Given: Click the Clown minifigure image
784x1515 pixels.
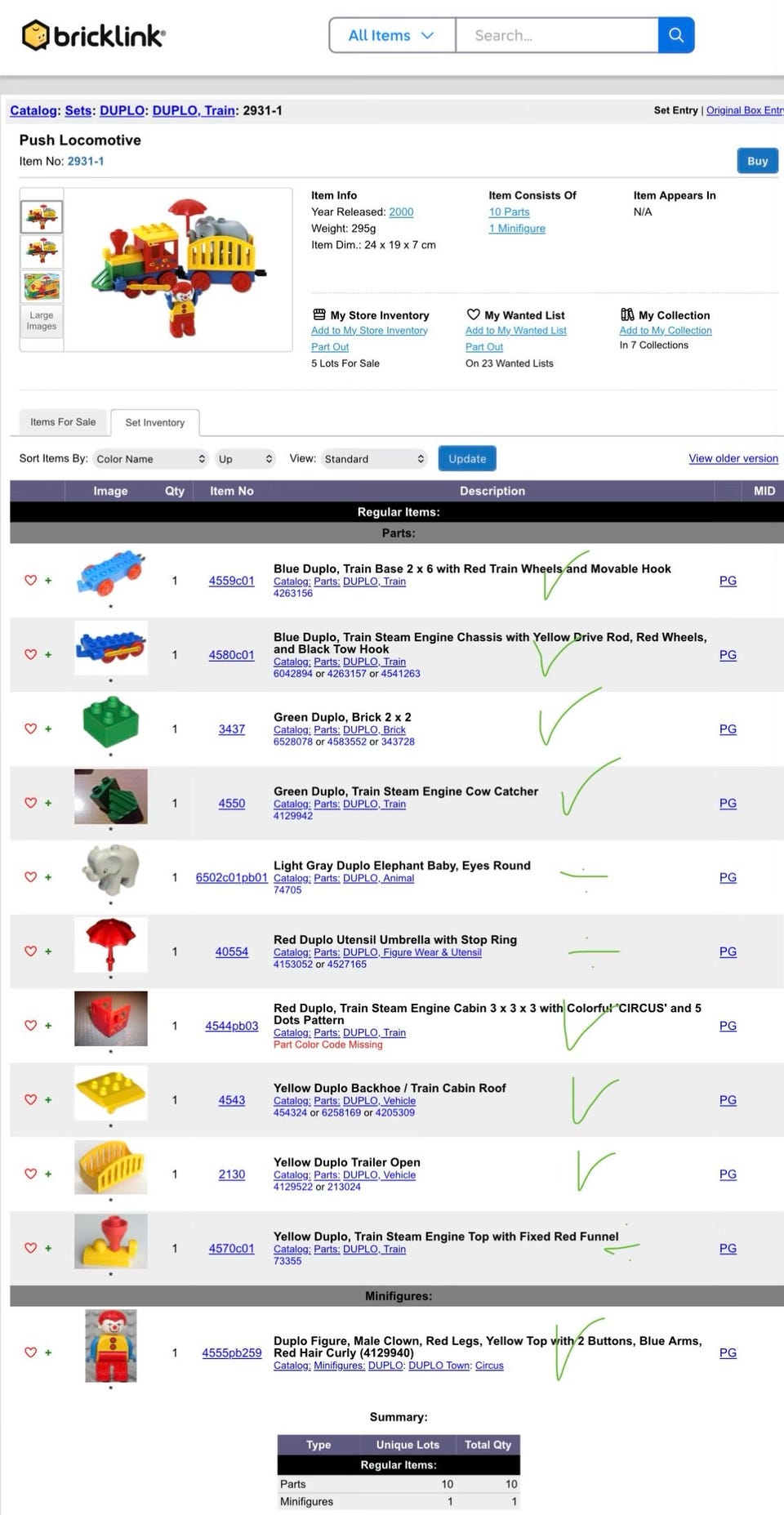Looking at the screenshot, I should (x=111, y=1346).
